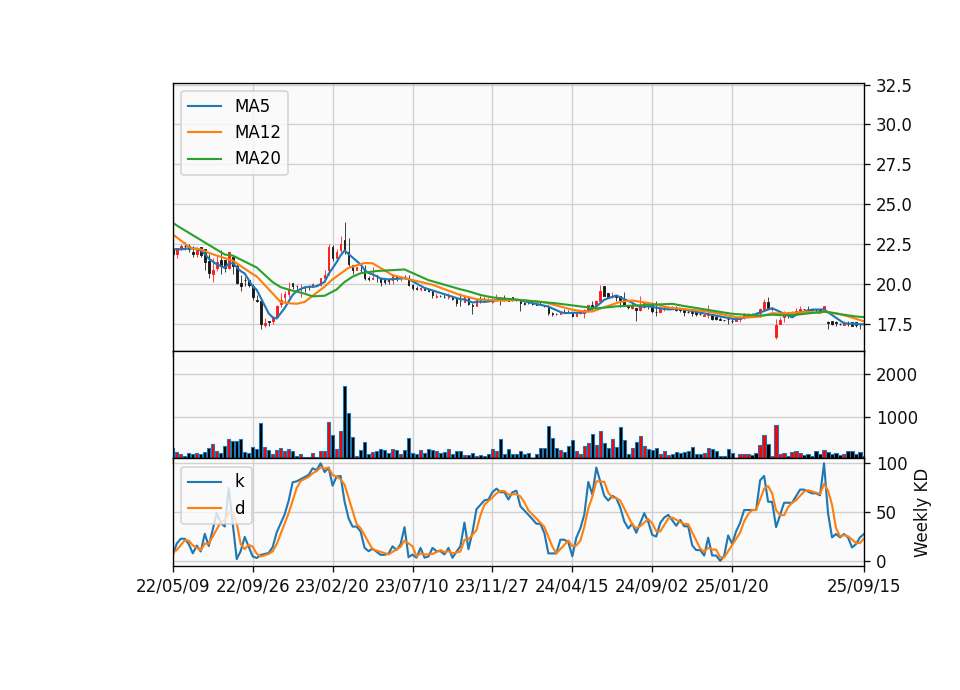Click the 23/07/10 date label

pos(413,586)
